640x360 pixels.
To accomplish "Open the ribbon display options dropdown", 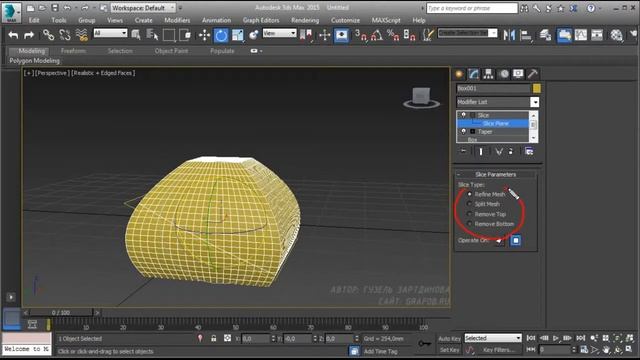I will coord(256,51).
